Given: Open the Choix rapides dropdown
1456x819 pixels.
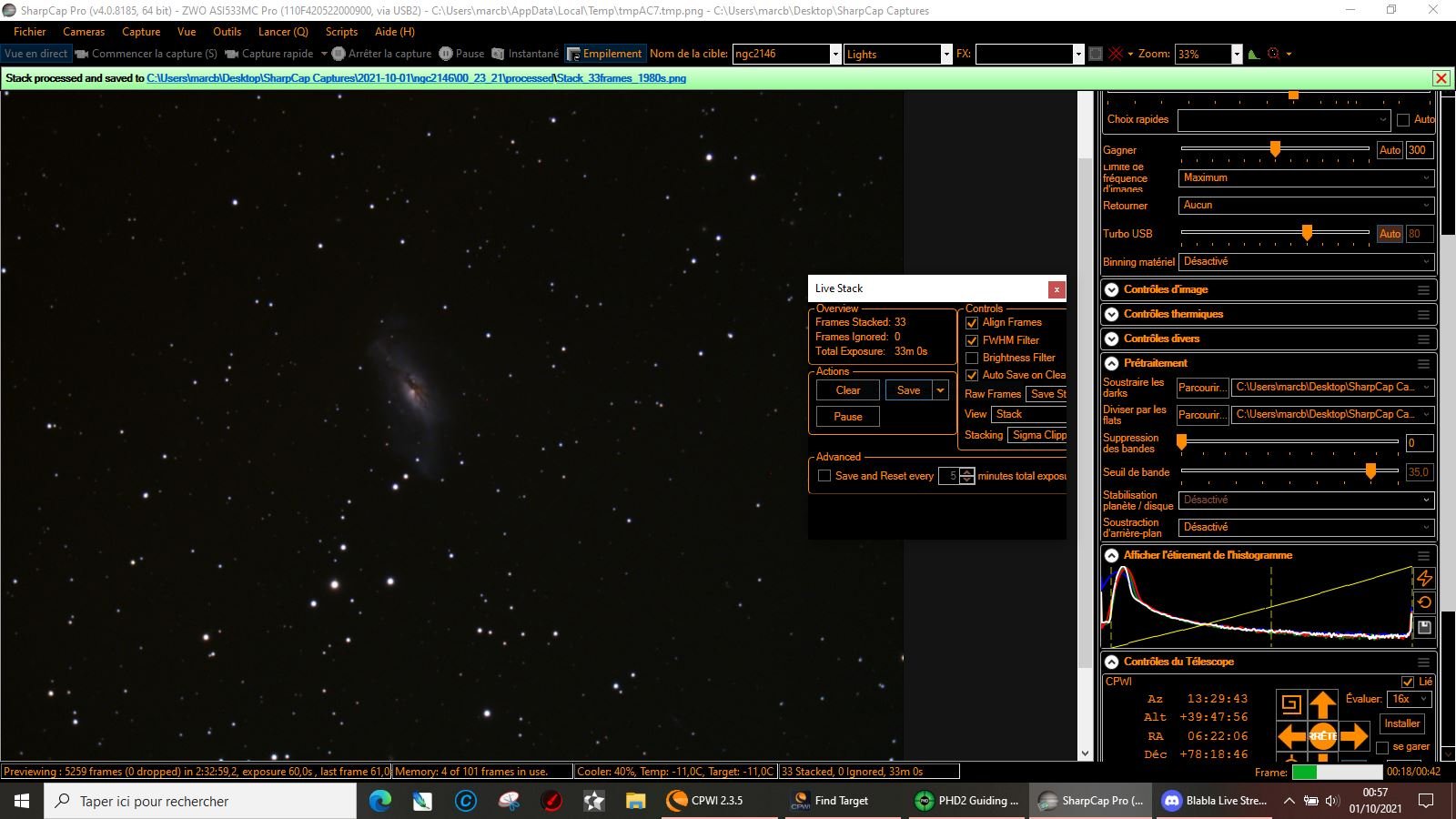Looking at the screenshot, I should pyautogui.click(x=1284, y=119).
